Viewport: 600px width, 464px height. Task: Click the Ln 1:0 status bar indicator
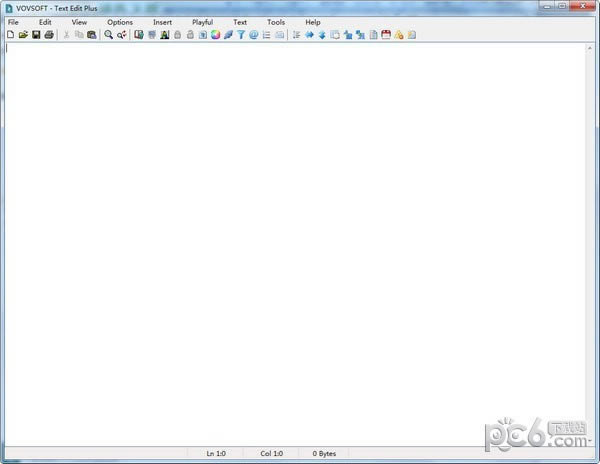pos(216,453)
